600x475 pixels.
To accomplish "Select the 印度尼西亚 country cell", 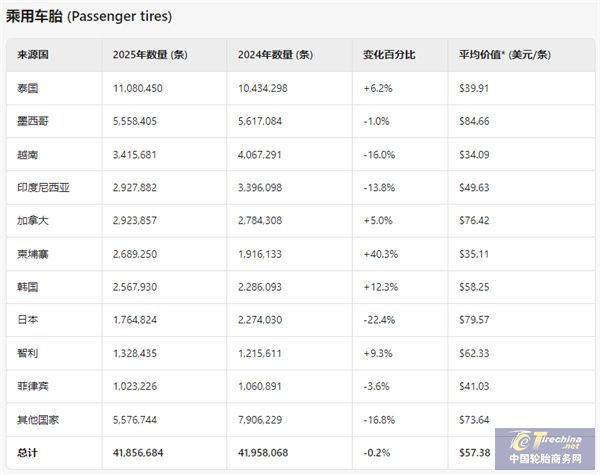I will 39,188.
